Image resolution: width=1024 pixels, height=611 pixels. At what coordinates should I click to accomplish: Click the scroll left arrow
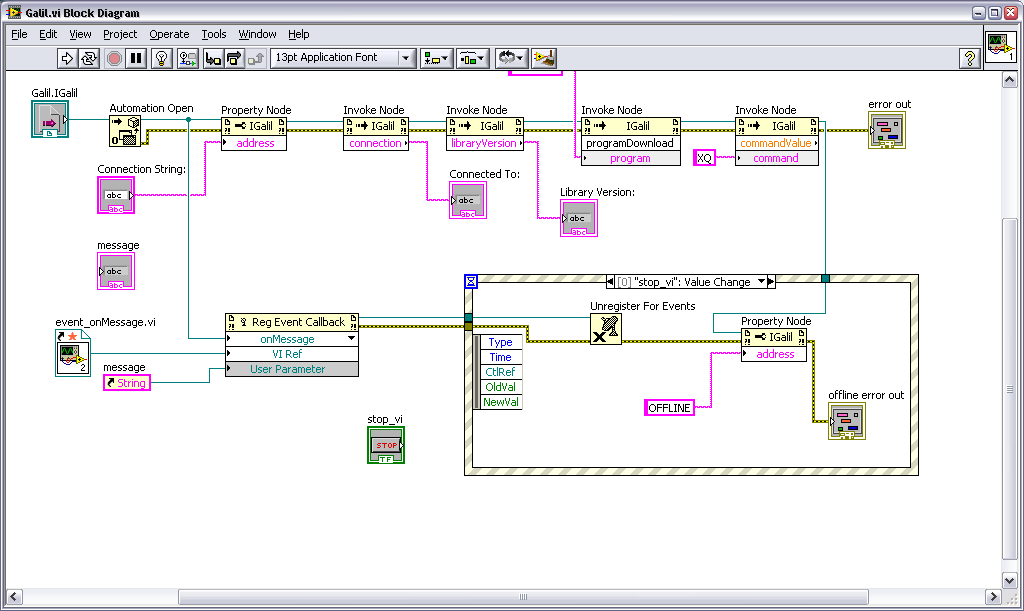tap(14, 597)
